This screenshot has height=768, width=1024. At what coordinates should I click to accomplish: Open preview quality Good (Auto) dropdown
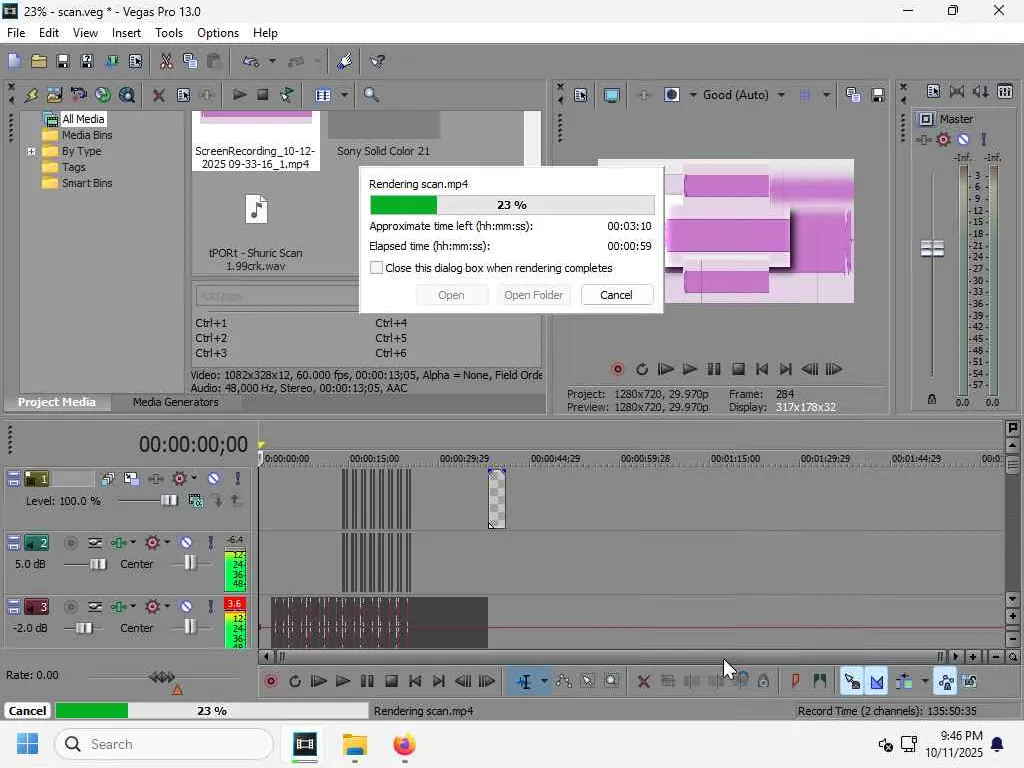pos(781,95)
